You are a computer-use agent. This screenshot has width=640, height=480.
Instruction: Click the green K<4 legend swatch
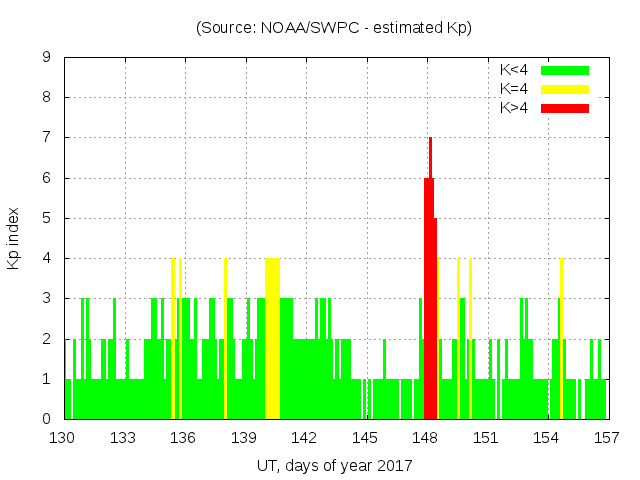tap(565, 70)
